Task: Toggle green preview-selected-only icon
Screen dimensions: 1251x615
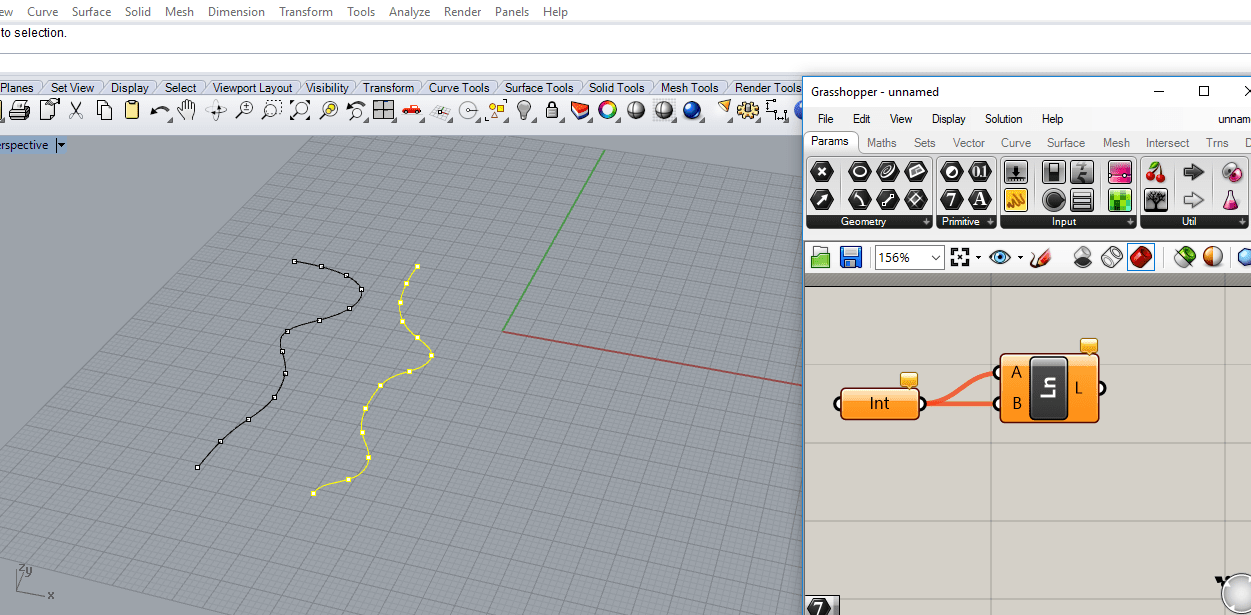Action: pos(1185,257)
